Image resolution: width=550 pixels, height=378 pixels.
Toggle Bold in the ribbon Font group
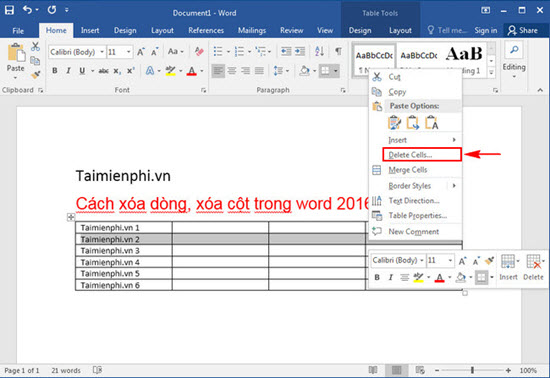(x=55, y=71)
